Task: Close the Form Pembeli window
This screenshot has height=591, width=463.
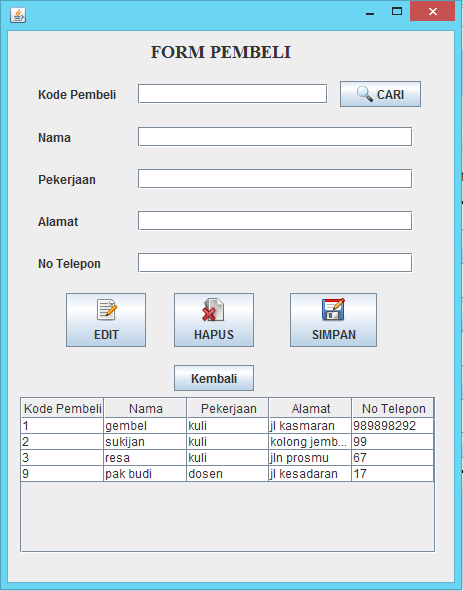Action: tap(432, 11)
